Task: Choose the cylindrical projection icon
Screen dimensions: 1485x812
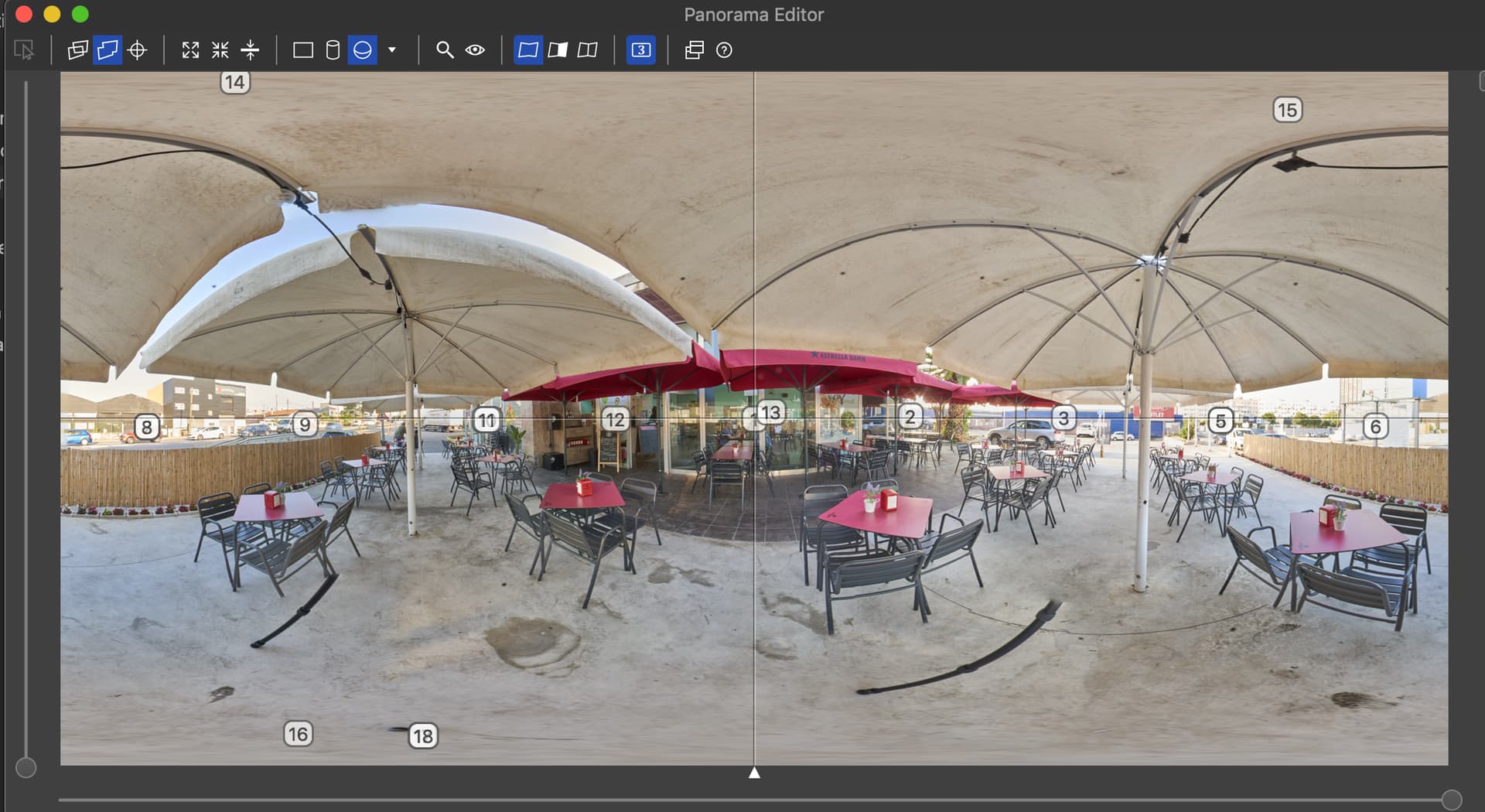Action: click(333, 50)
